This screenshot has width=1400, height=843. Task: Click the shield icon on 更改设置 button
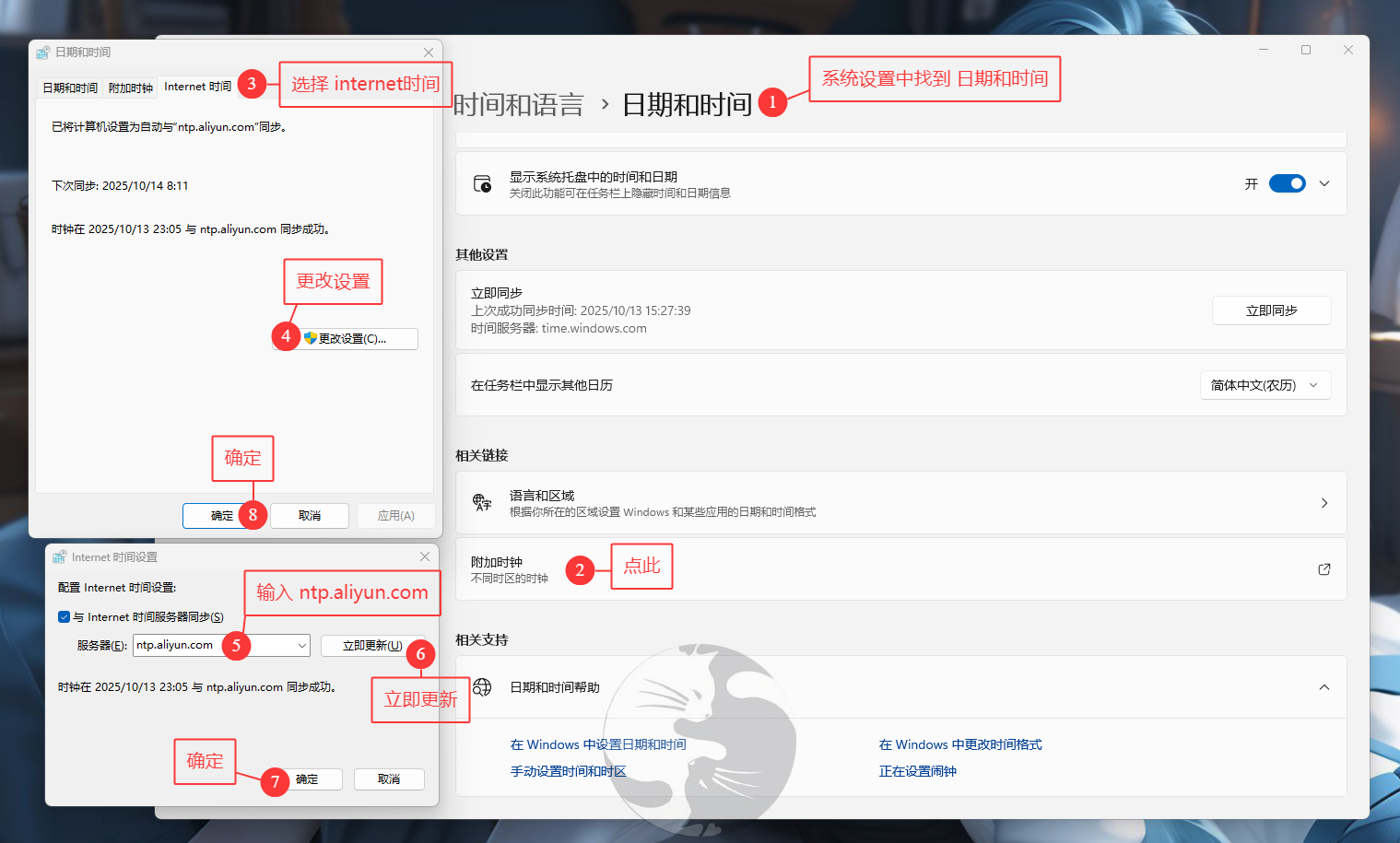click(312, 338)
